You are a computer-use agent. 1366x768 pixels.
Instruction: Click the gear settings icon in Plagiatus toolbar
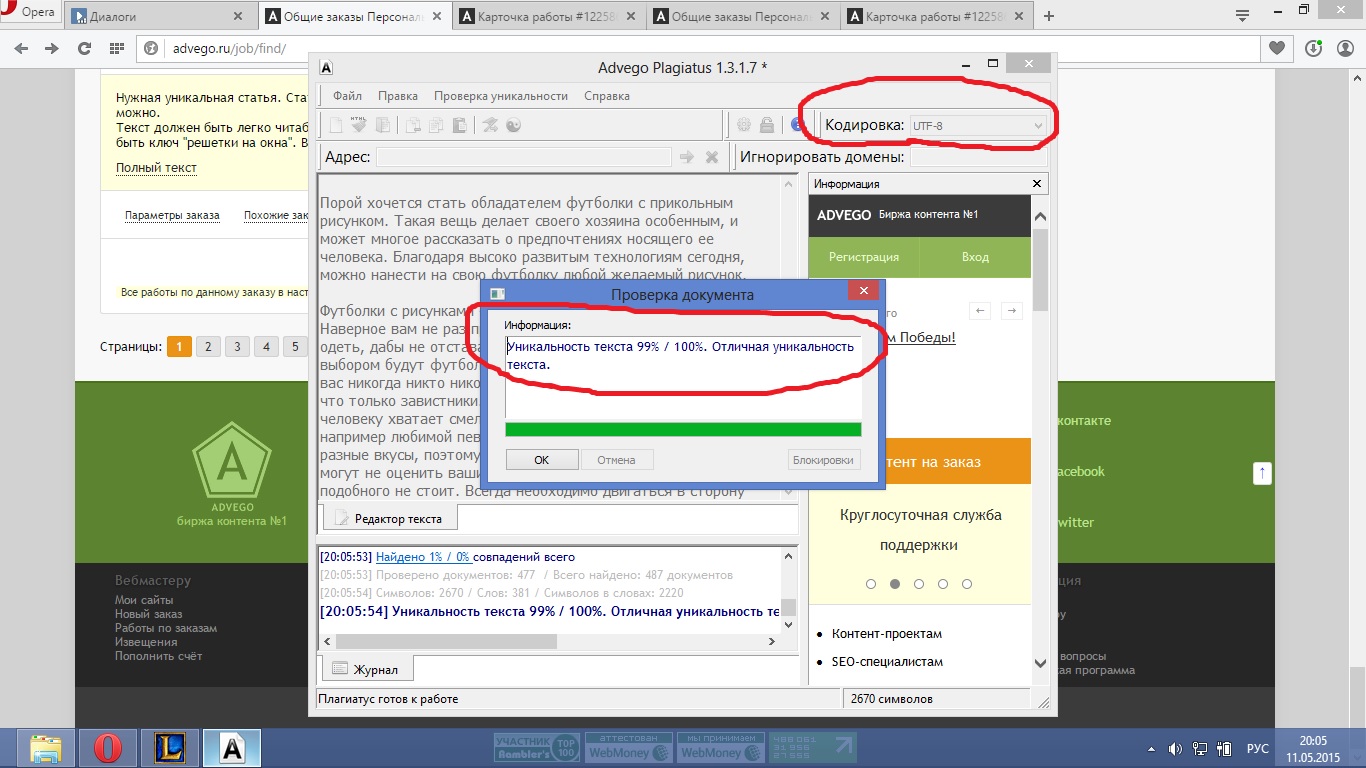[744, 125]
